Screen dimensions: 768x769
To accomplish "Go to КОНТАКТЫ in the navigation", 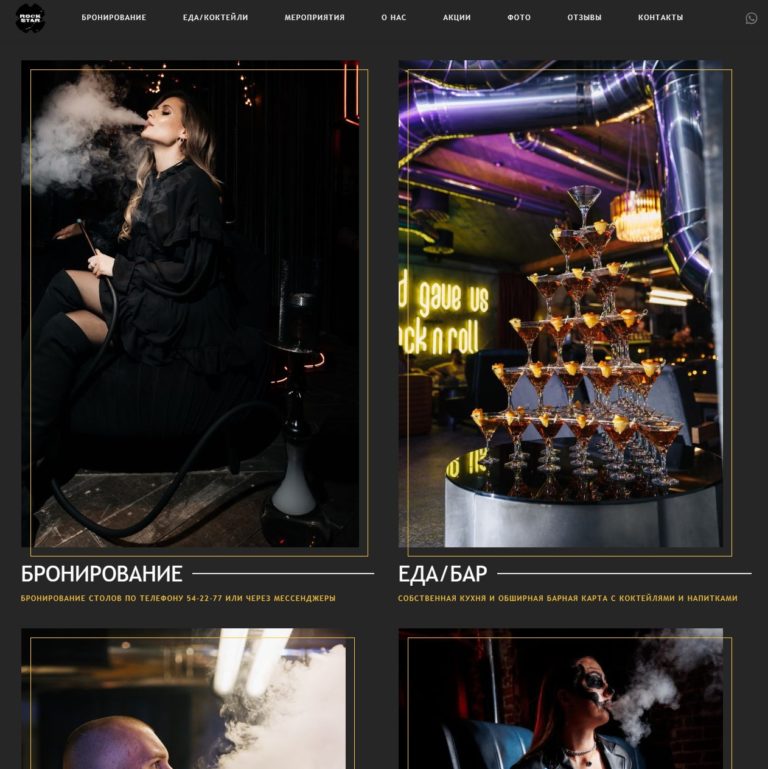I will pyautogui.click(x=660, y=17).
